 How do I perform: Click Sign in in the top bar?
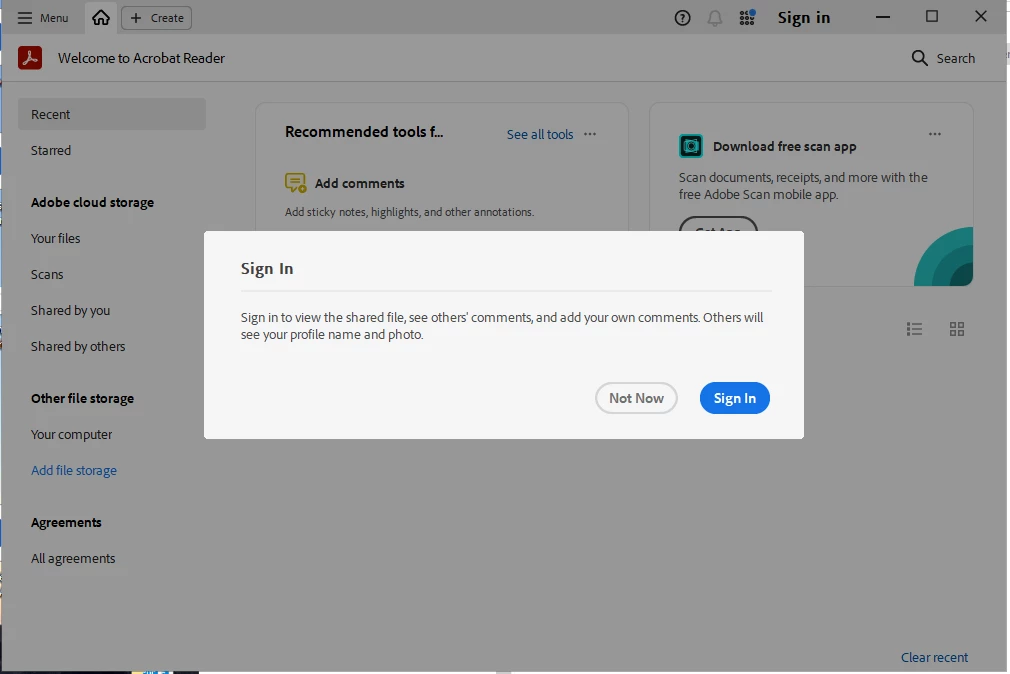click(803, 17)
